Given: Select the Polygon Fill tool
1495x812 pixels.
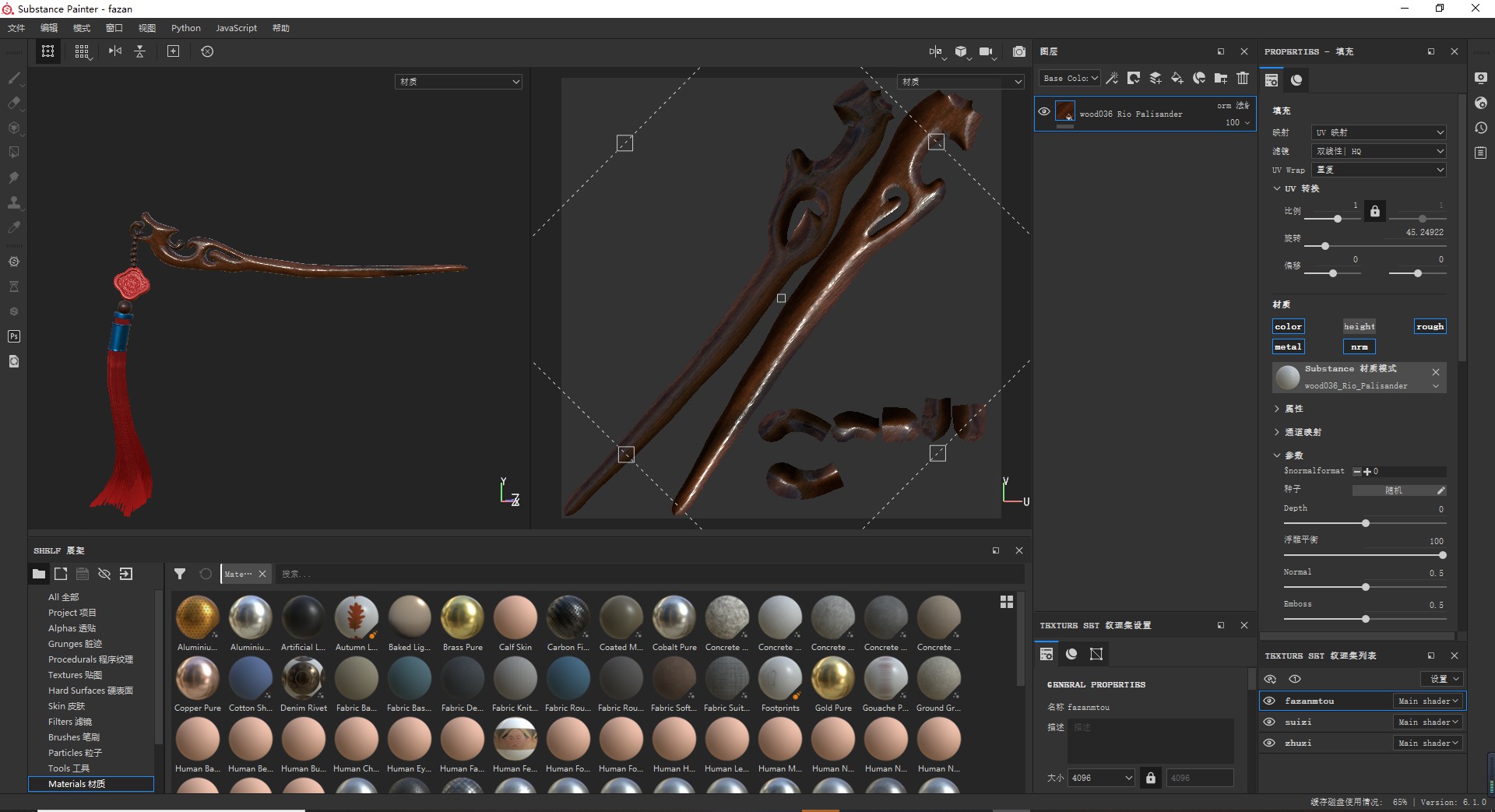Looking at the screenshot, I should (x=13, y=153).
